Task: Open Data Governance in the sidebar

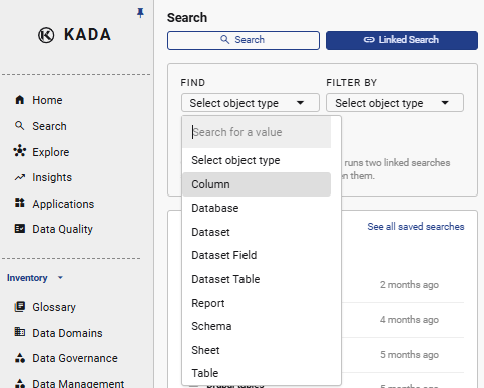Action: (75, 358)
